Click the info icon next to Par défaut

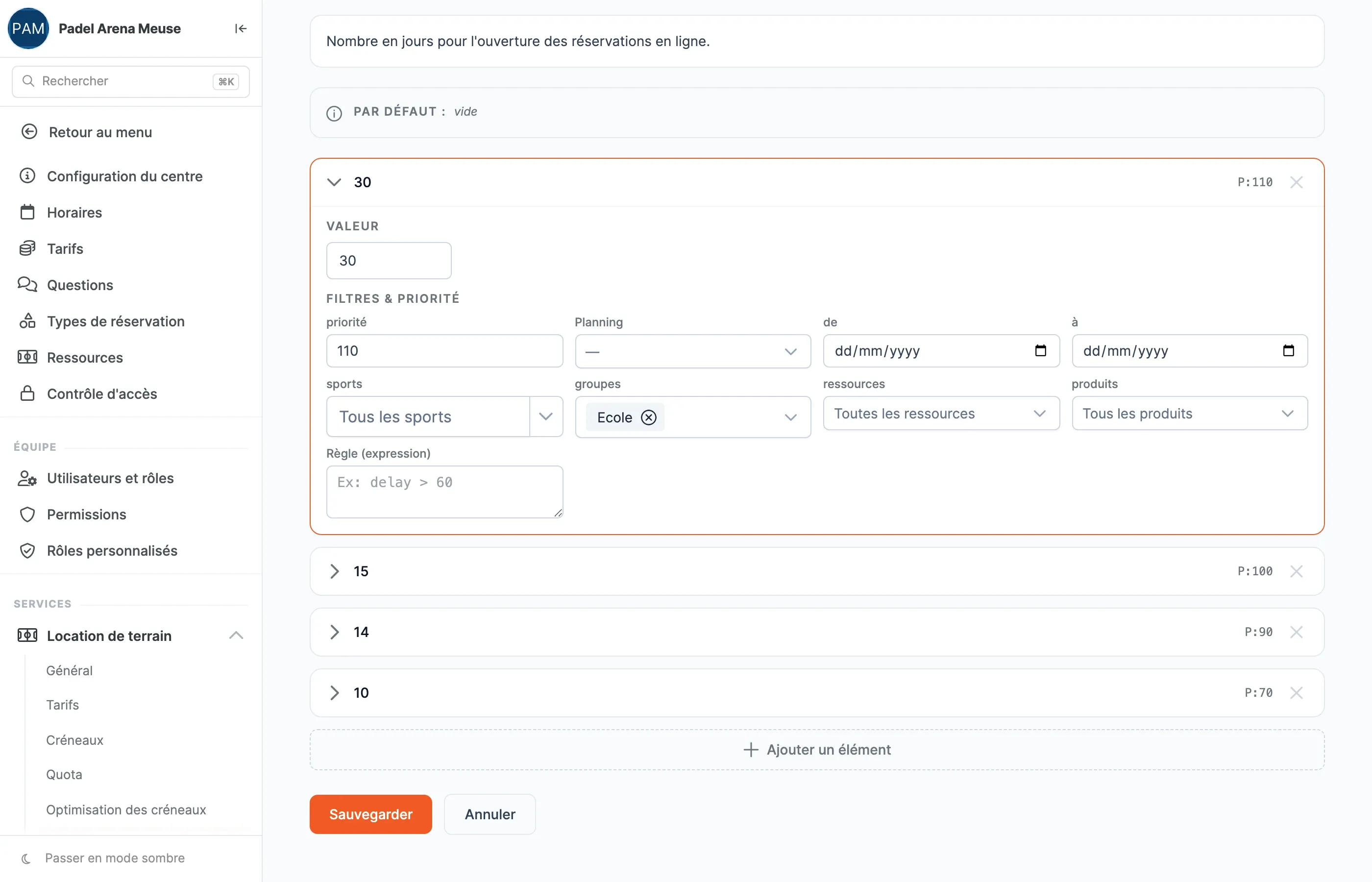(334, 113)
